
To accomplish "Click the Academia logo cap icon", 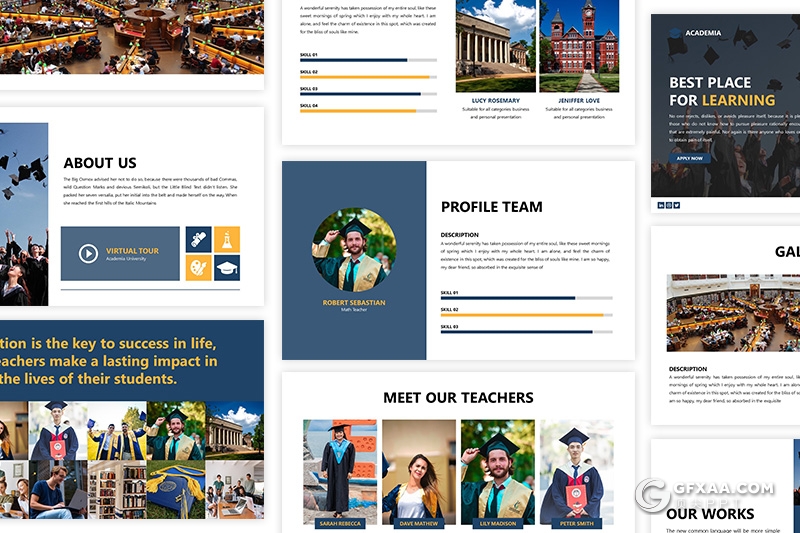I will [675, 33].
